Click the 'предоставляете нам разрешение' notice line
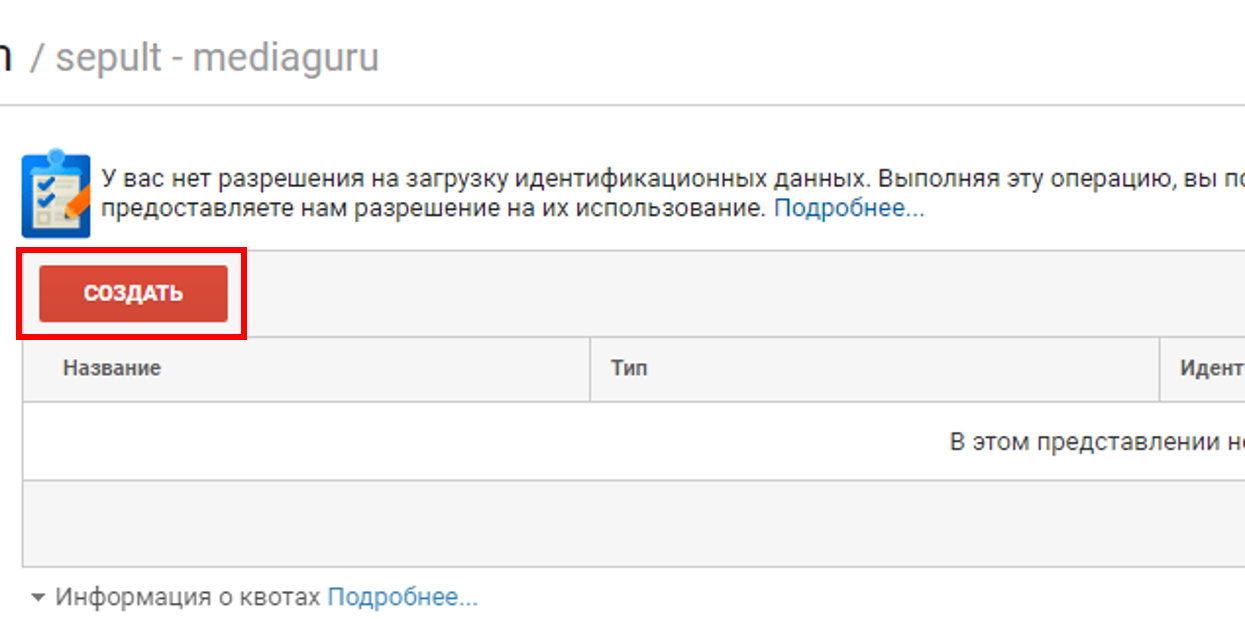Screen dimensions: 1245x619 432,209
